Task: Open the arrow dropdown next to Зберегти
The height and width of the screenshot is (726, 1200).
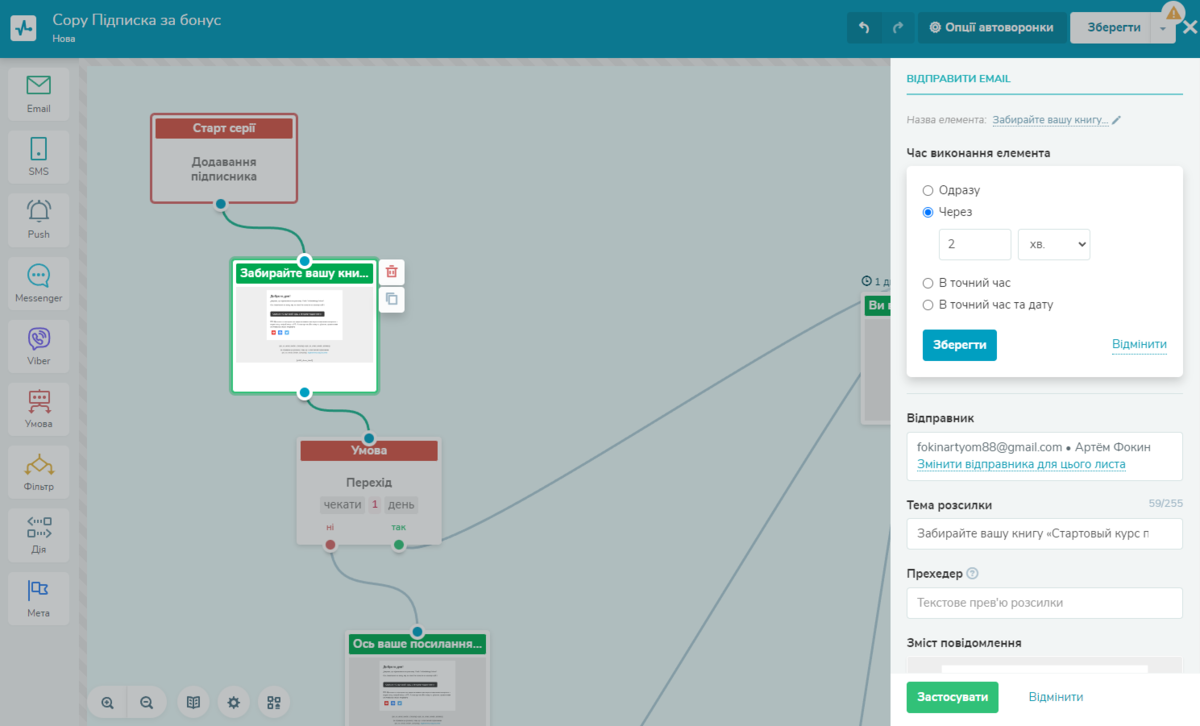Action: (x=1162, y=28)
